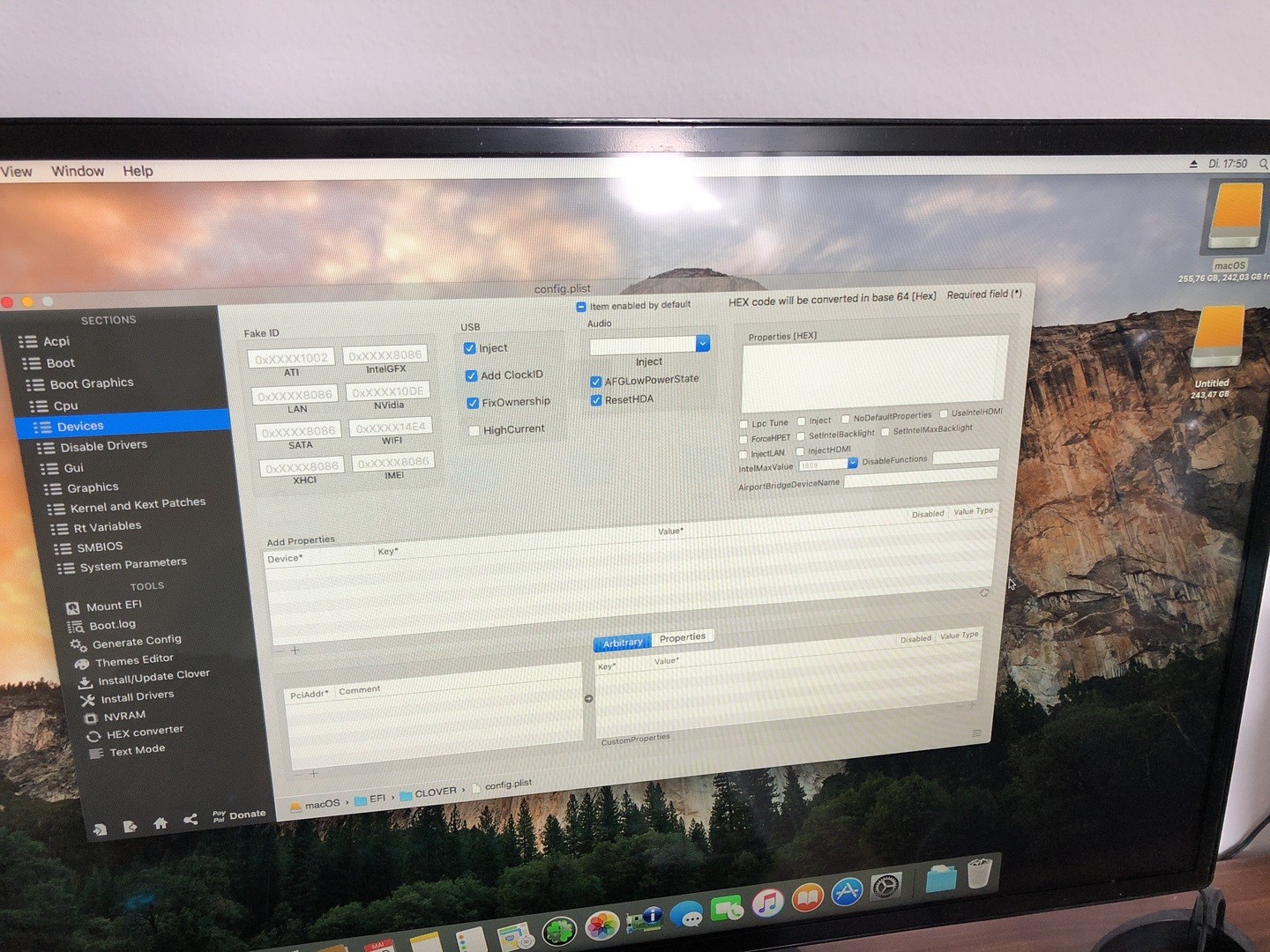Select the Kernel and Kext Patches section
Screen dimensions: 1270x952
point(138,505)
